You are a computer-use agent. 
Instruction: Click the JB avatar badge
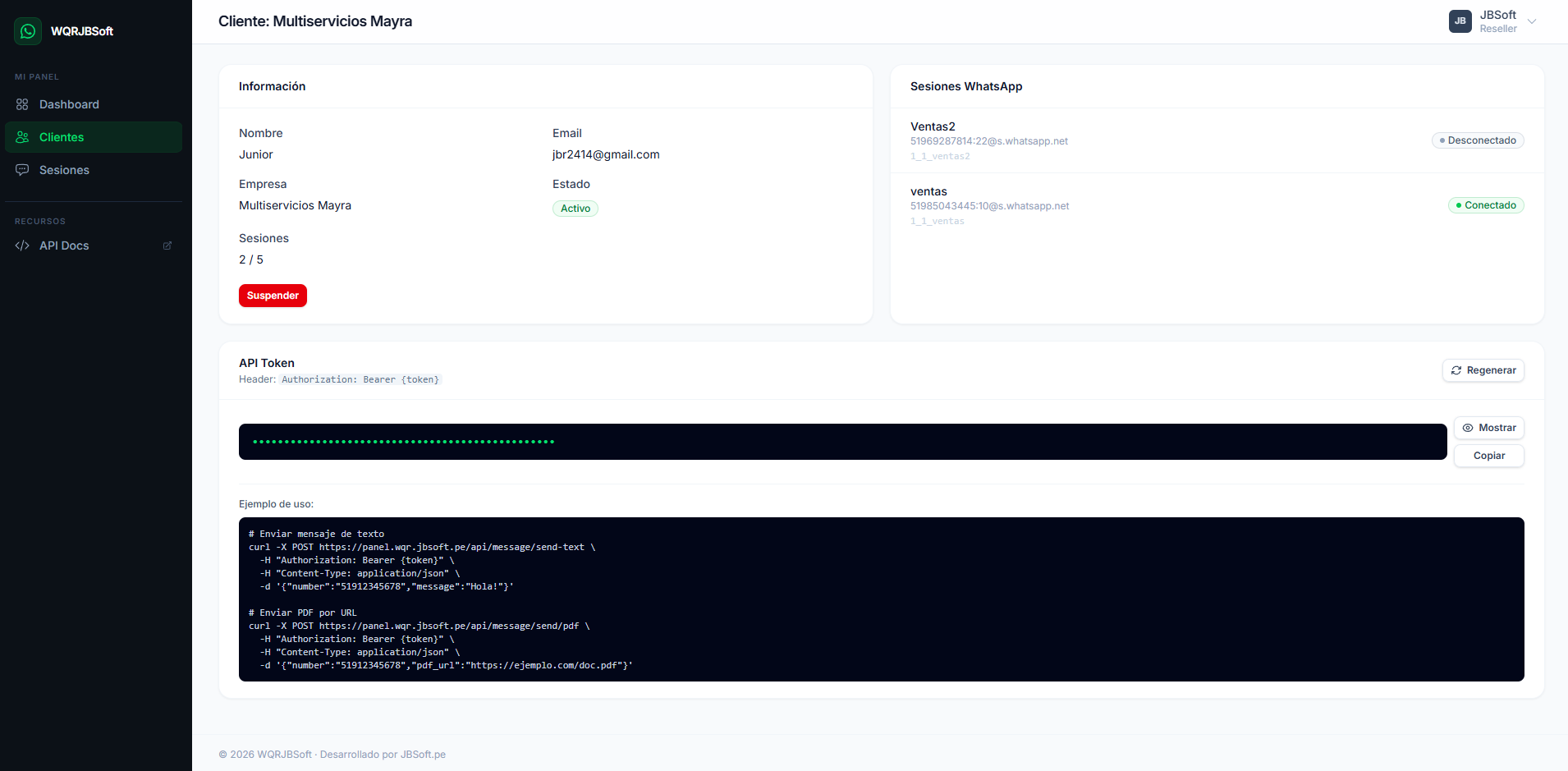tap(1460, 21)
